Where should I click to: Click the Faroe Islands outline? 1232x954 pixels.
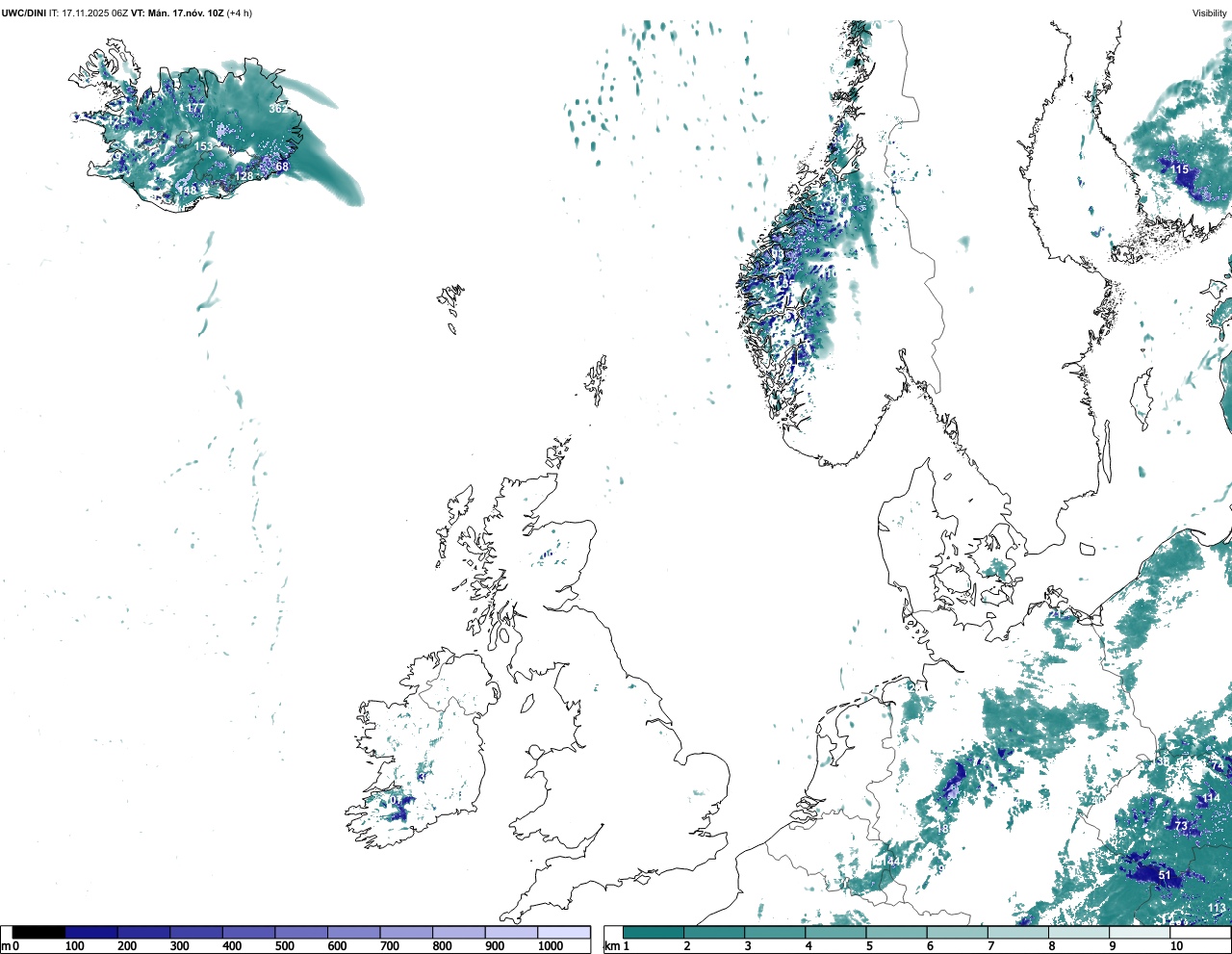coord(451,306)
